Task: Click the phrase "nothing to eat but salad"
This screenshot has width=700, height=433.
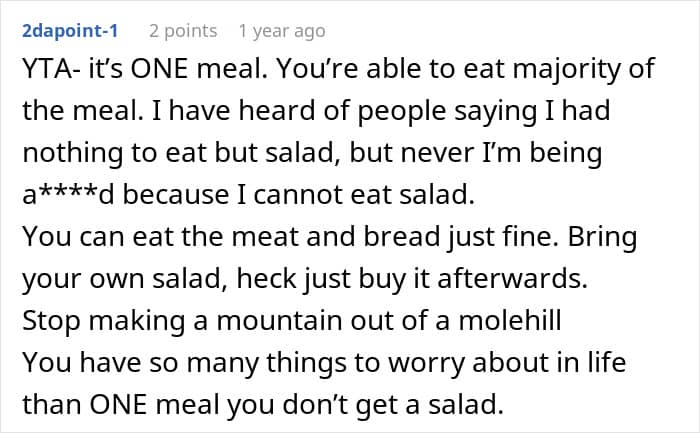Action: pos(181,153)
